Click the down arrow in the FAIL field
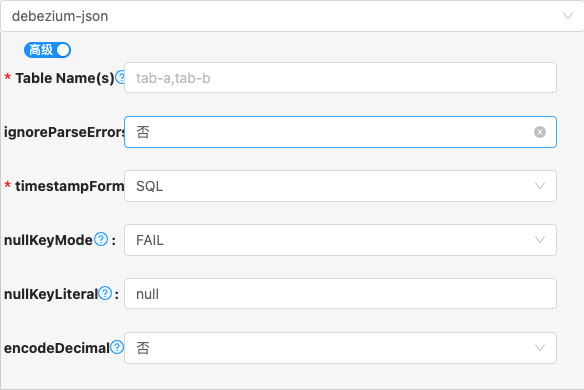Image resolution: width=584 pixels, height=390 pixels. tap(540, 240)
